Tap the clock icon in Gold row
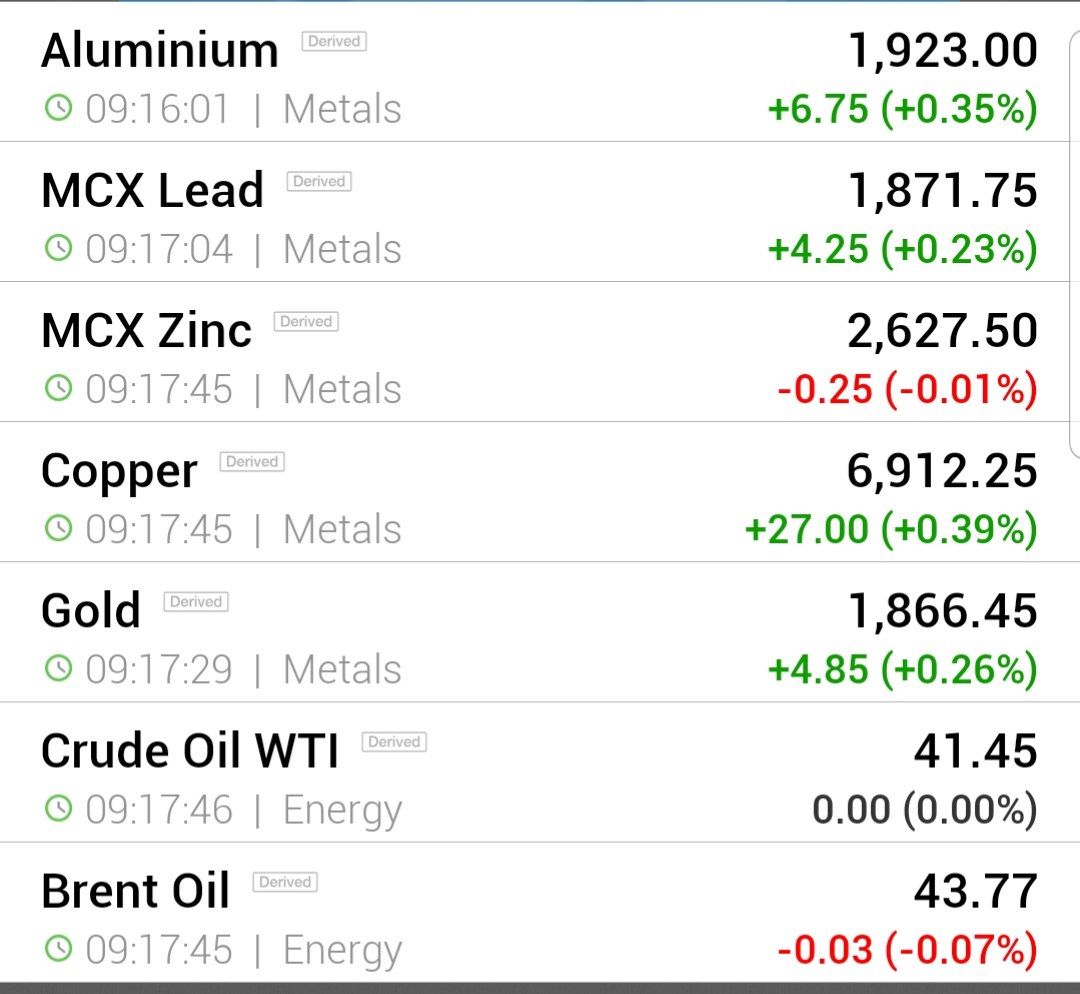Image resolution: width=1080 pixels, height=994 pixels. pos(59,668)
